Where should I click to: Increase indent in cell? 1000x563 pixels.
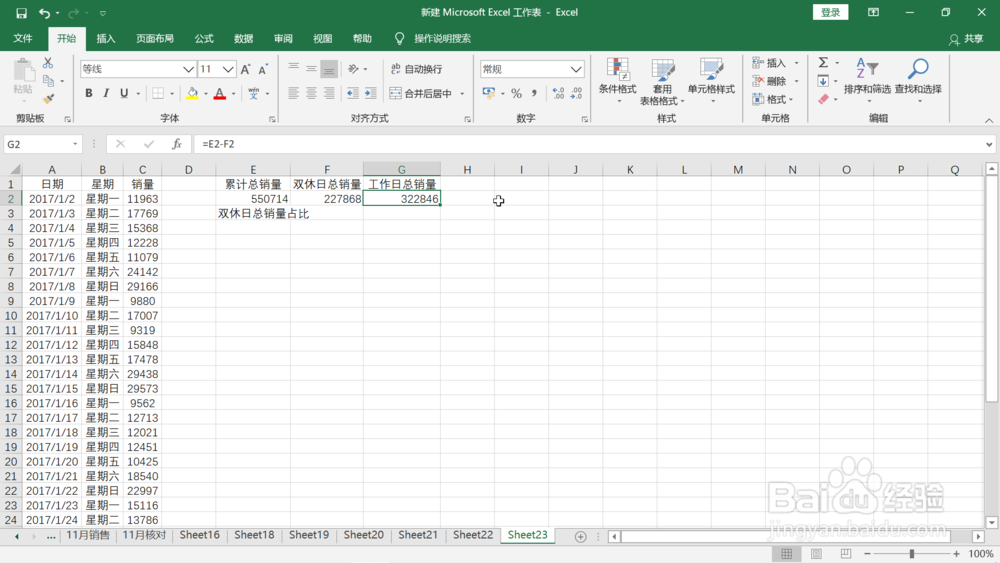pos(371,93)
